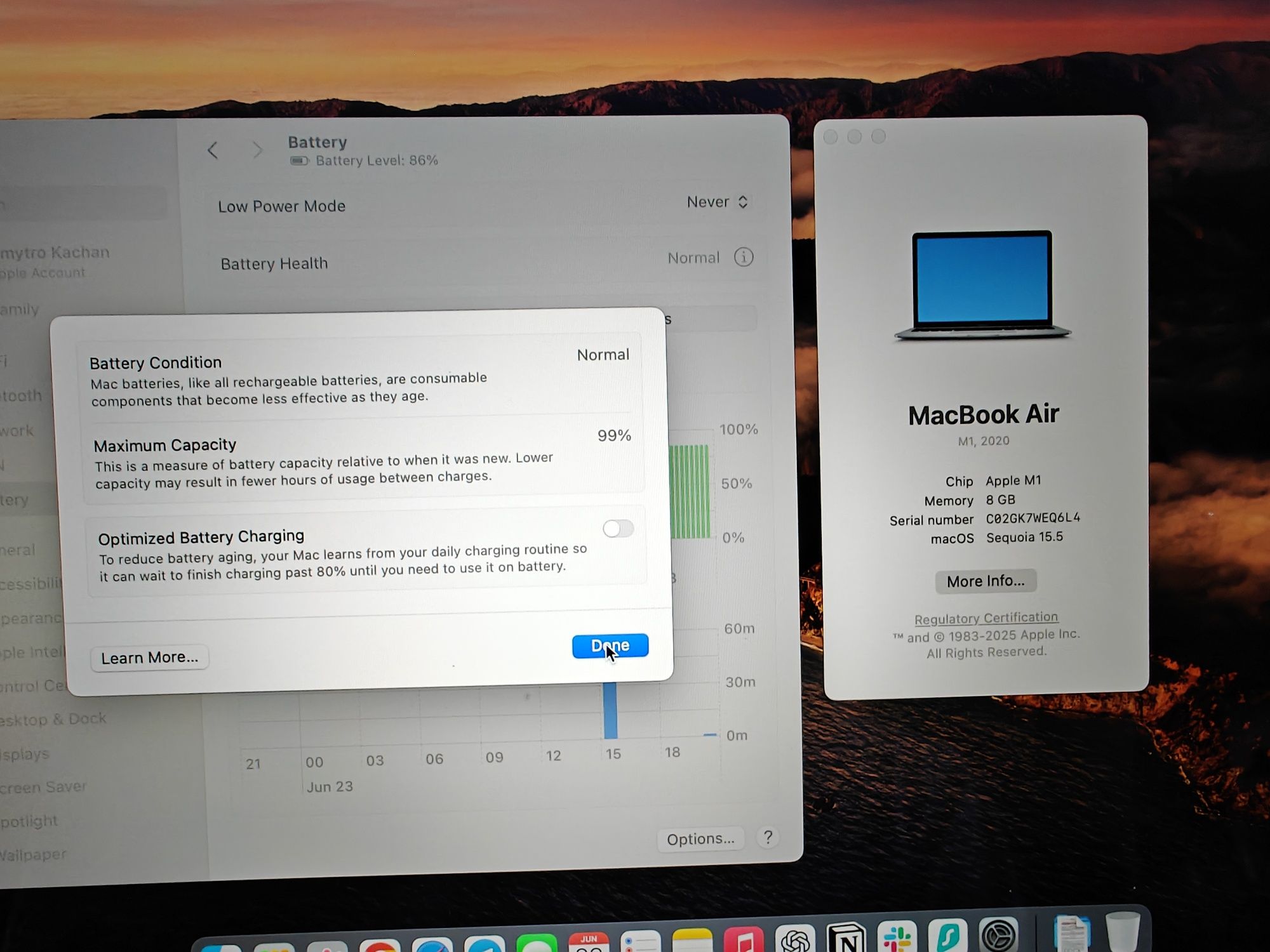The image size is (1270, 952).
Task: Open the Options... button in Battery settings
Action: (700, 839)
